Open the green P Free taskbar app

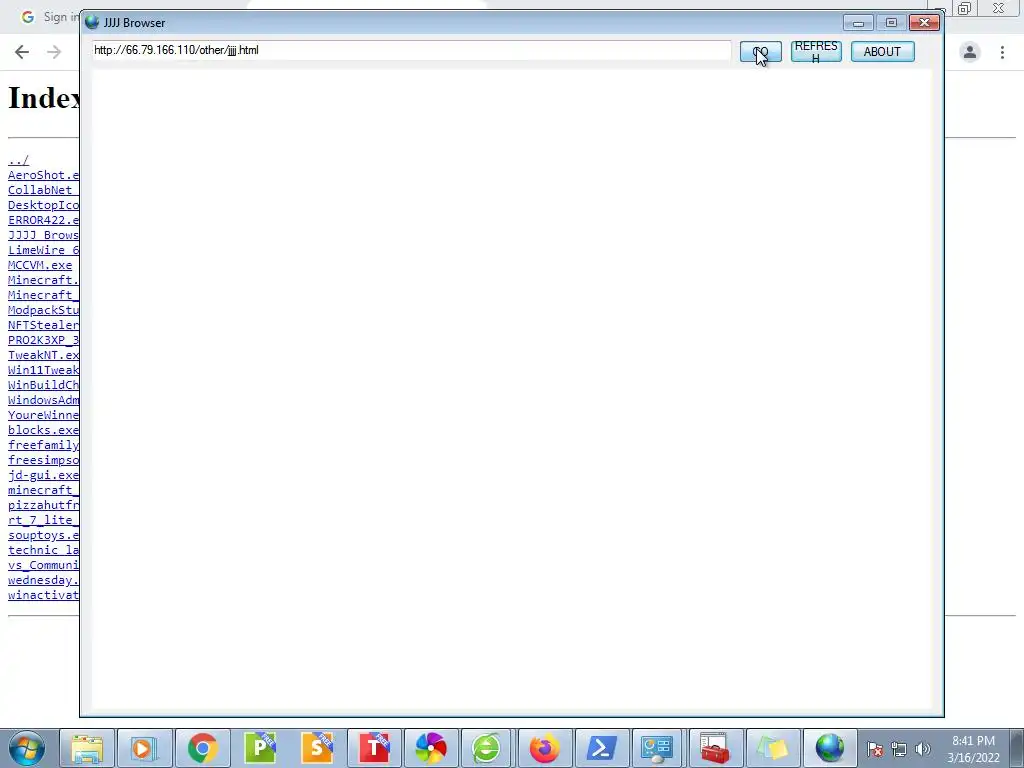click(x=260, y=748)
